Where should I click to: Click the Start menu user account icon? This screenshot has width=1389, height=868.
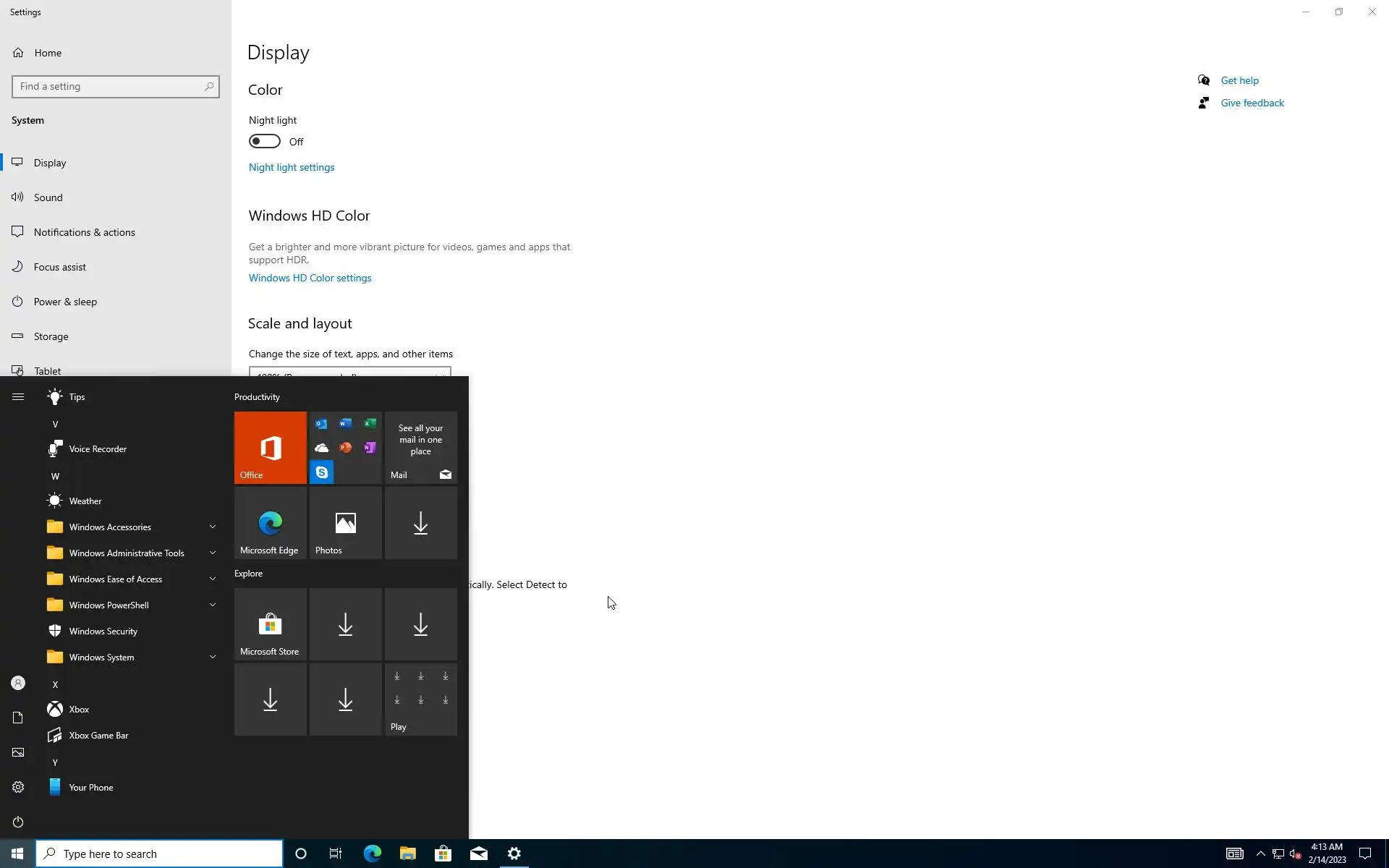(18, 683)
